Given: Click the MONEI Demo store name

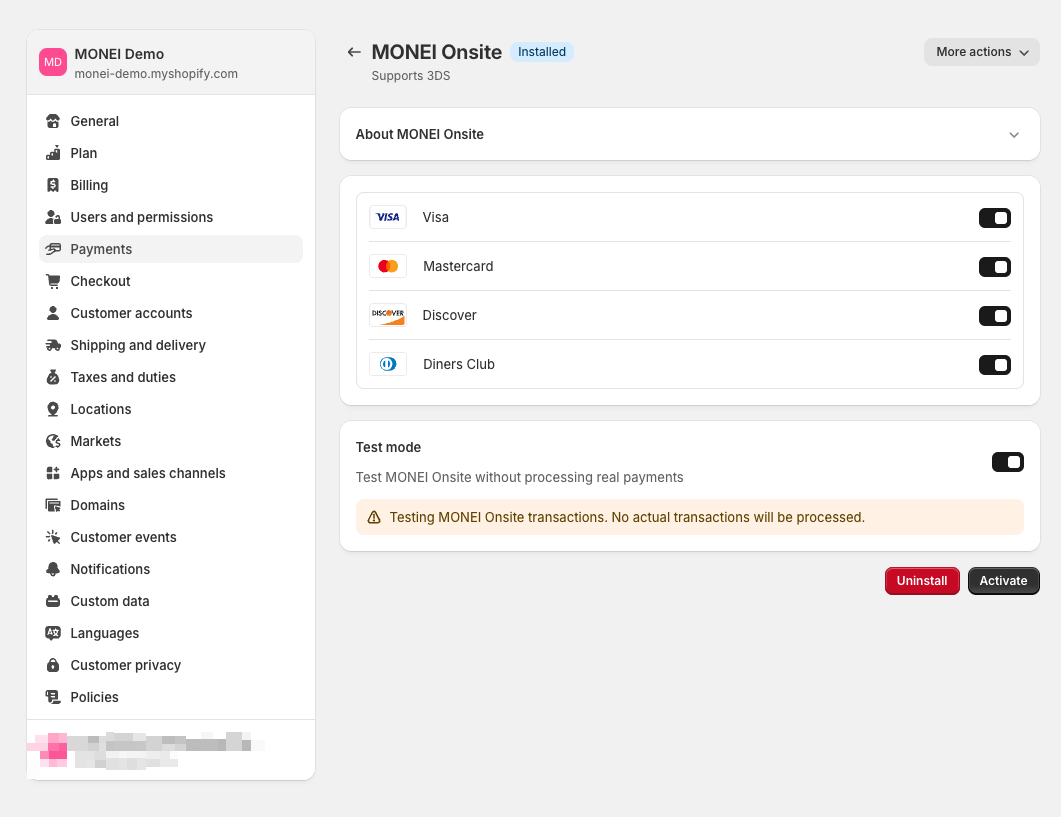Looking at the screenshot, I should click(119, 54).
